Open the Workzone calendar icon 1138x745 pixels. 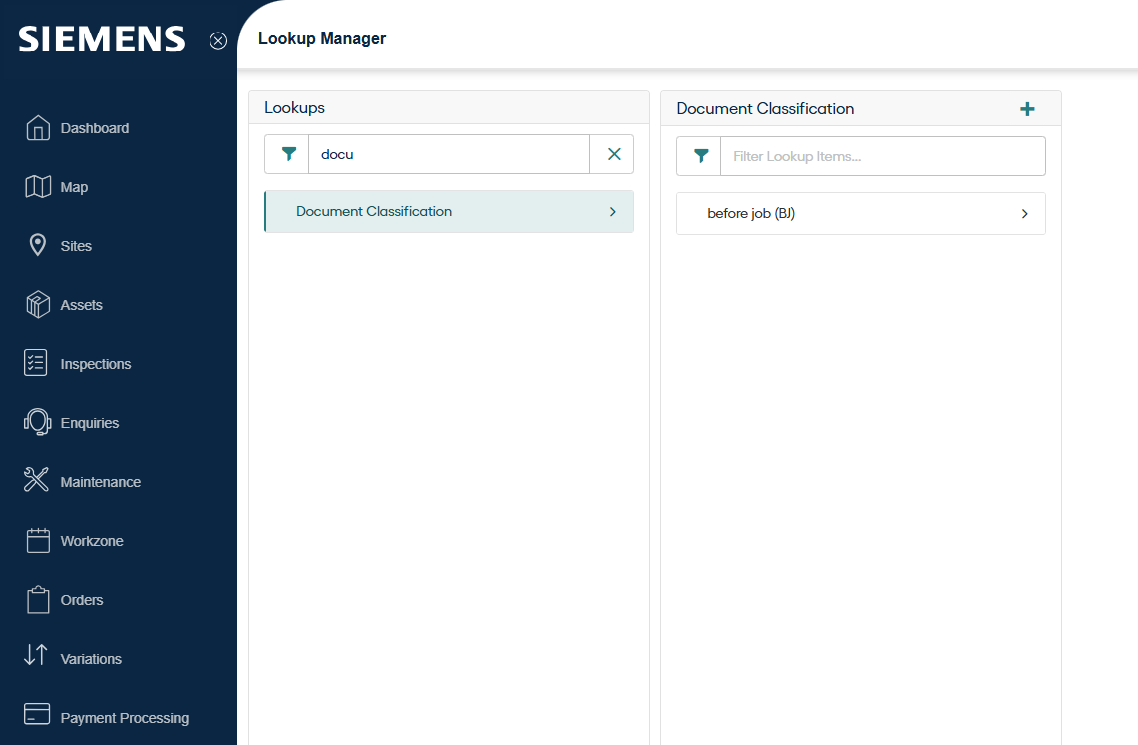click(x=38, y=540)
